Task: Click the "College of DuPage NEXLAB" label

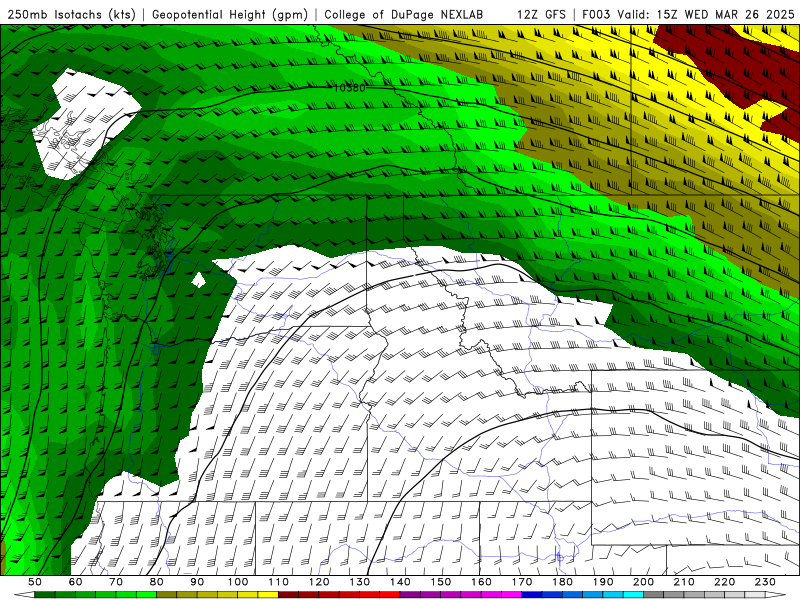Action: click(x=404, y=14)
